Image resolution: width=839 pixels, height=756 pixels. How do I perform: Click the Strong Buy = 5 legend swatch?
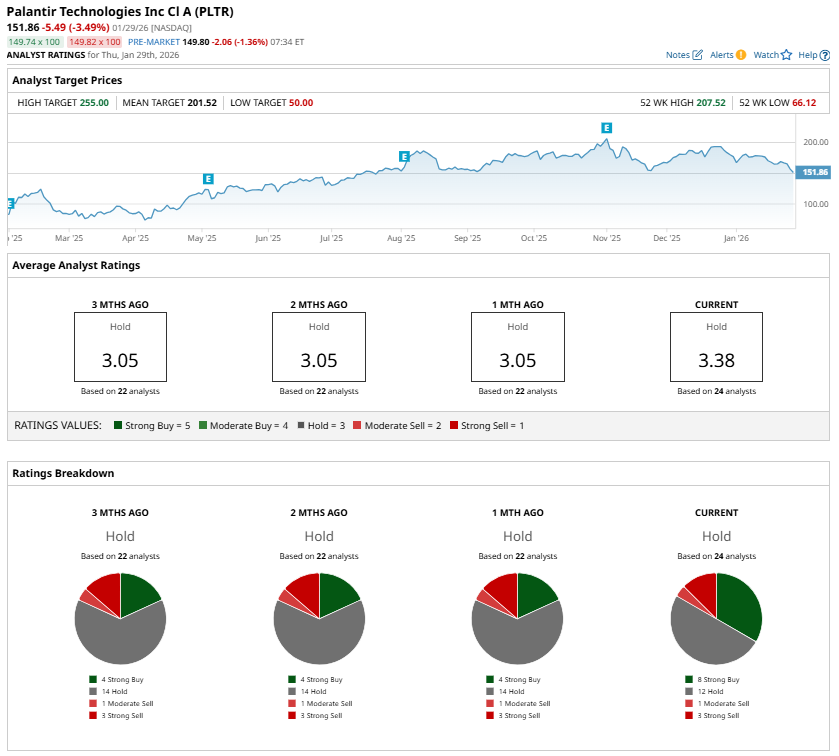click(120, 425)
